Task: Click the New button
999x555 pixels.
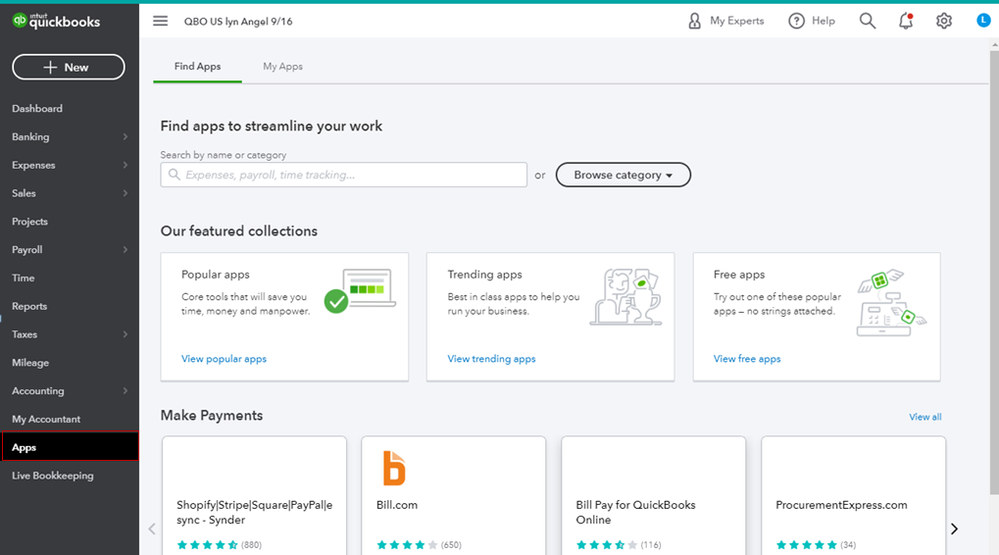Action: coord(68,67)
